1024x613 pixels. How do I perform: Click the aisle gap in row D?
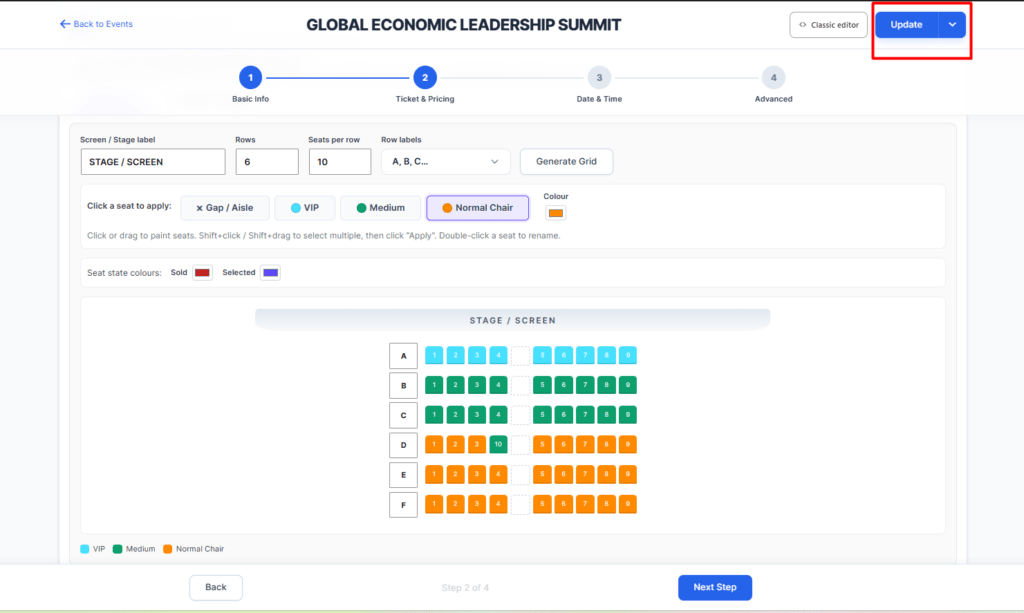click(520, 445)
